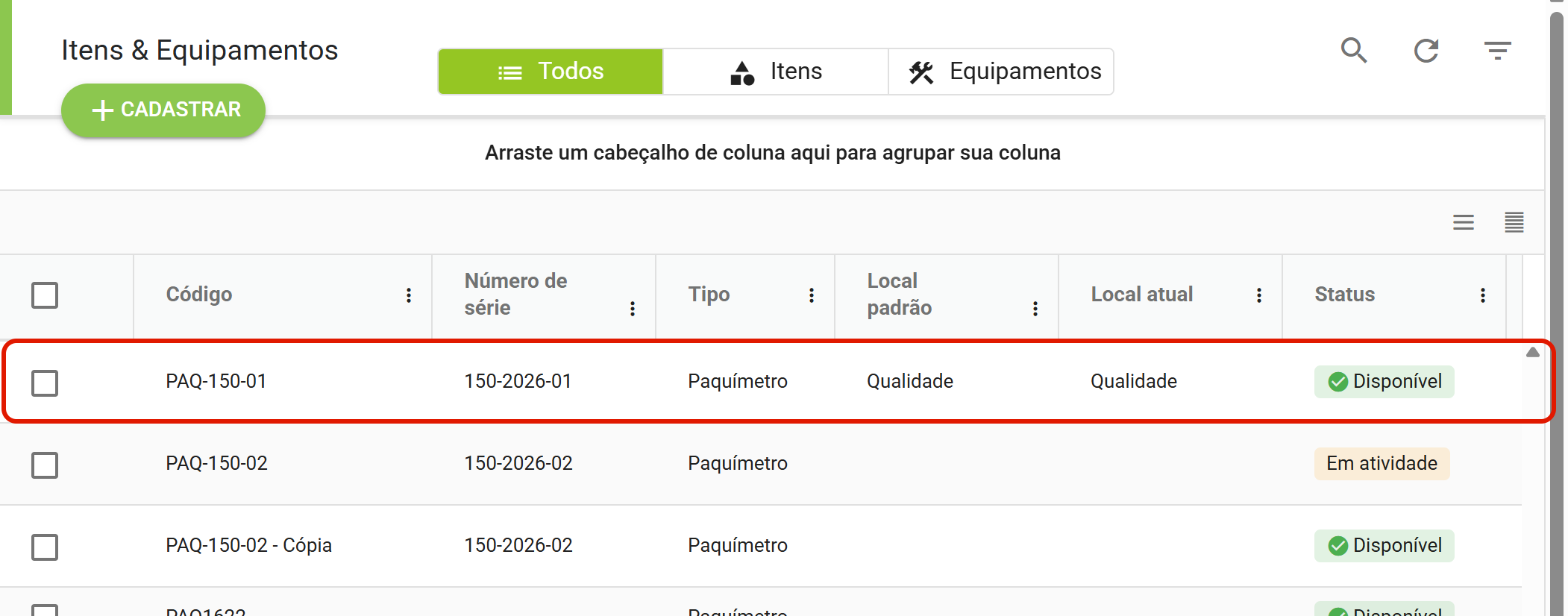Switch to the Itens tab
This screenshot has height=616, width=1568.
pyautogui.click(x=776, y=72)
